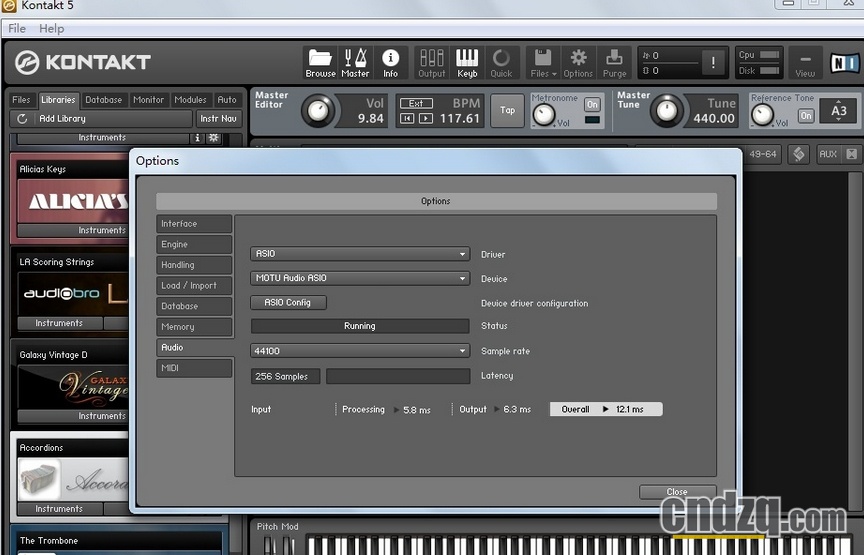Switch to the Monitor browser tab

(x=148, y=100)
